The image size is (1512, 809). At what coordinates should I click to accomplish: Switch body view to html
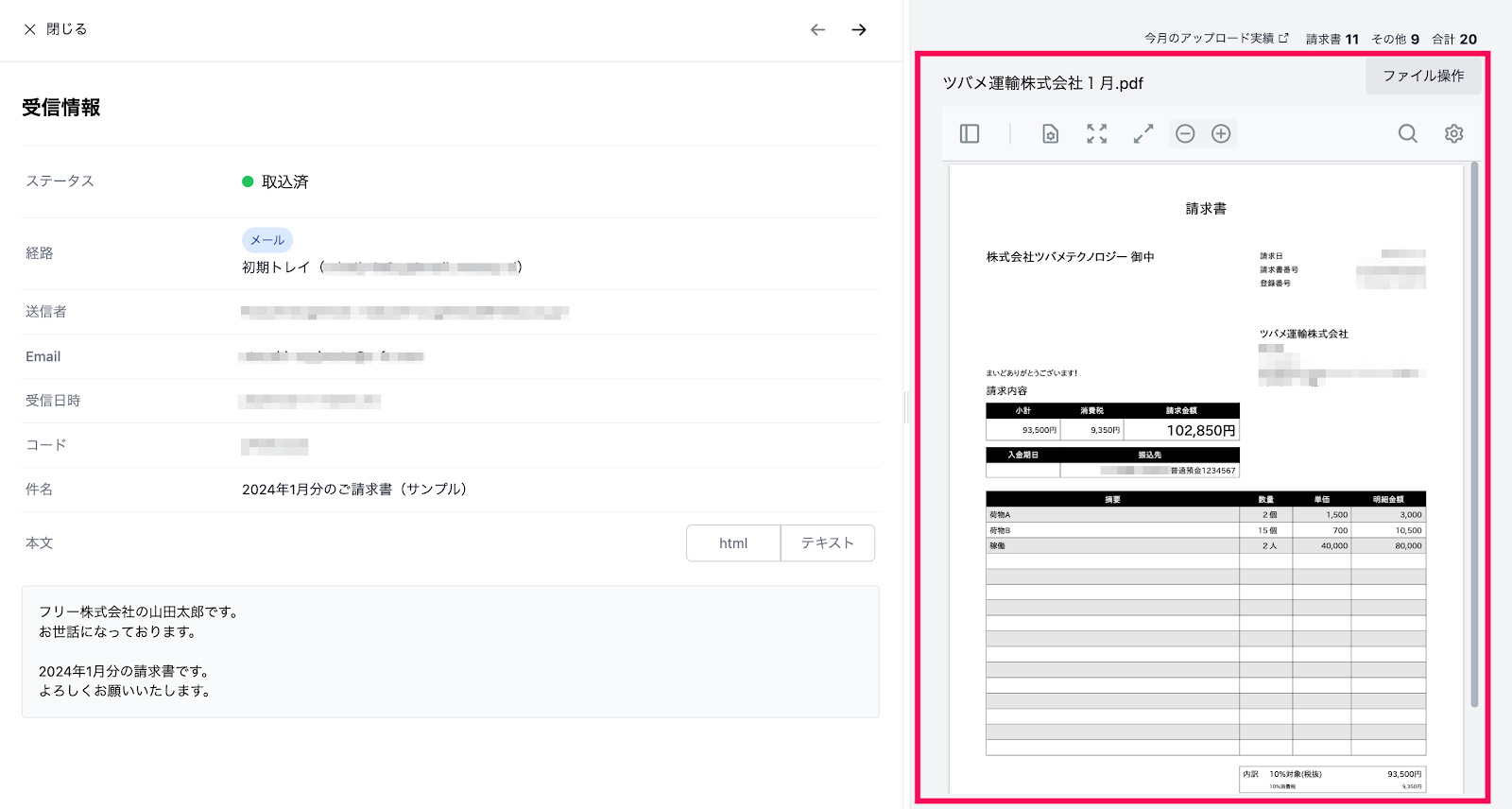(733, 543)
